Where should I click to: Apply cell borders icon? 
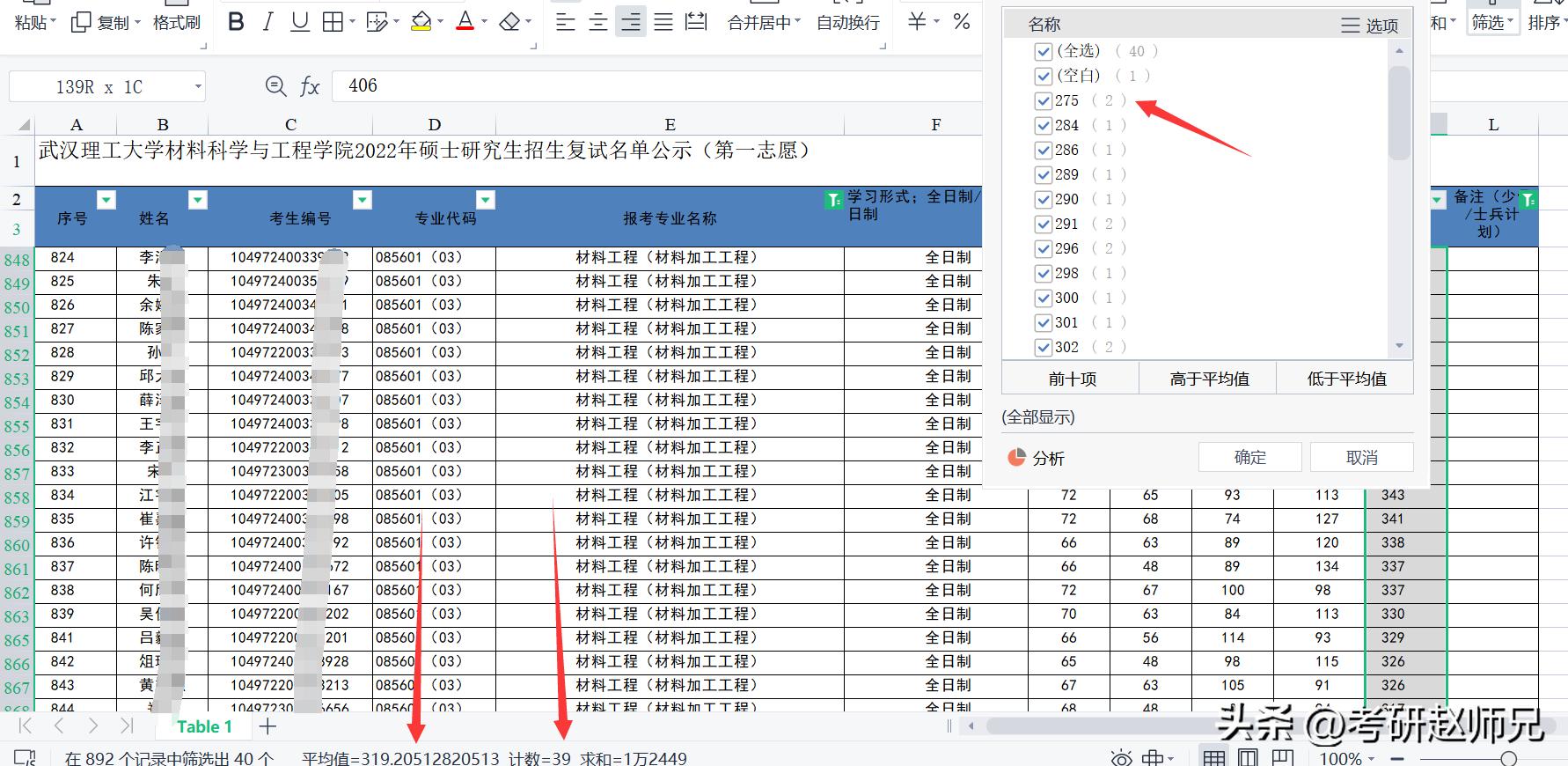point(333,22)
